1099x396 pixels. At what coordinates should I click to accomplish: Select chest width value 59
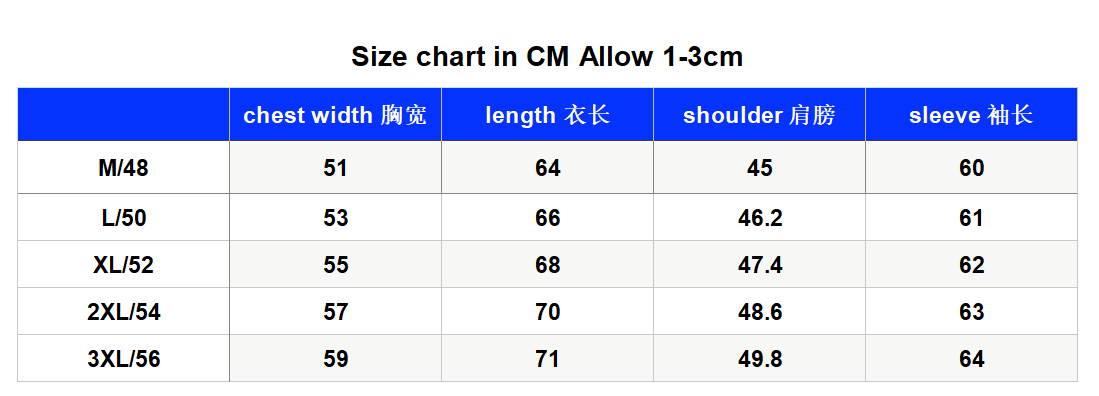336,359
